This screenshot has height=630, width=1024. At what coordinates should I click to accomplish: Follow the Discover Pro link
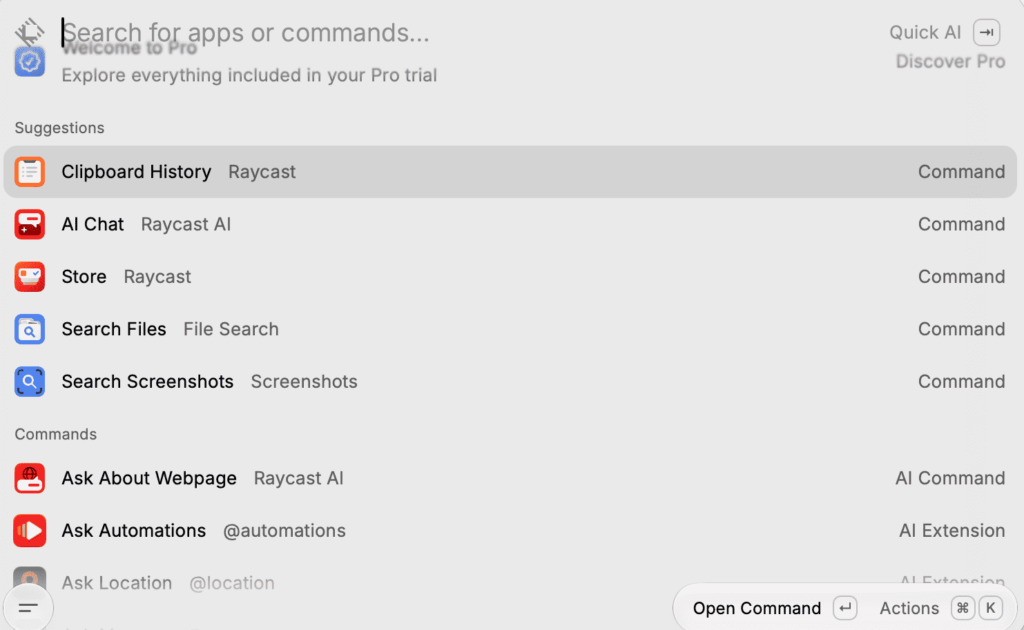[950, 61]
